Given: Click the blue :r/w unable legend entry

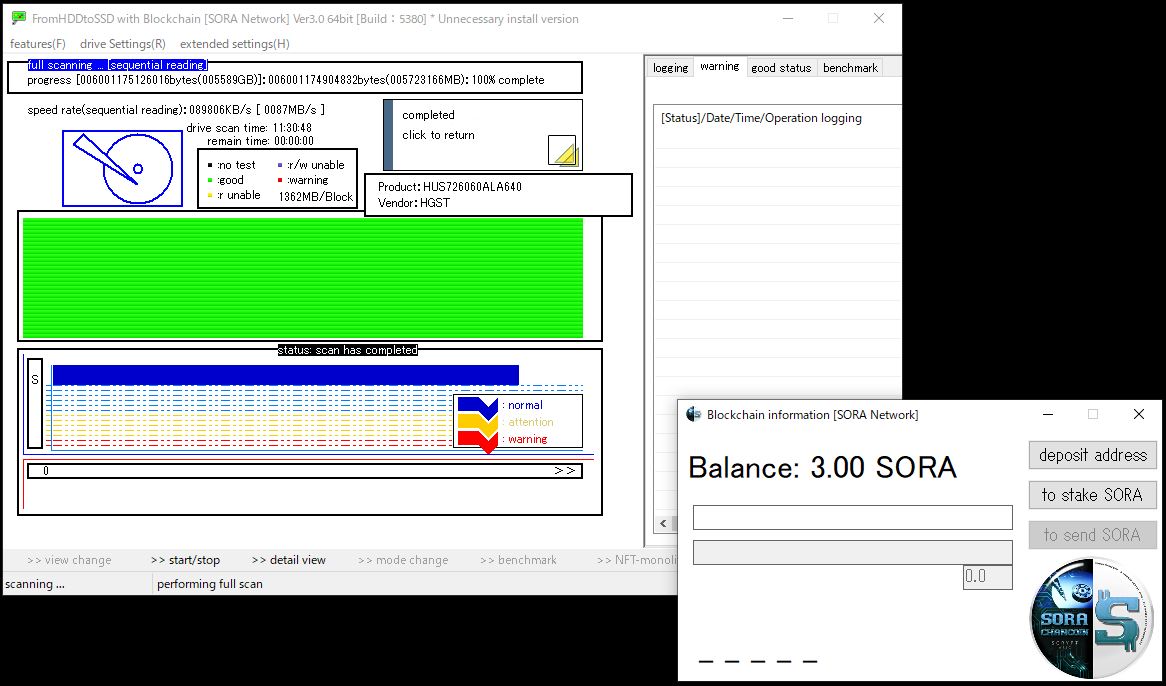Looking at the screenshot, I should point(311,165).
